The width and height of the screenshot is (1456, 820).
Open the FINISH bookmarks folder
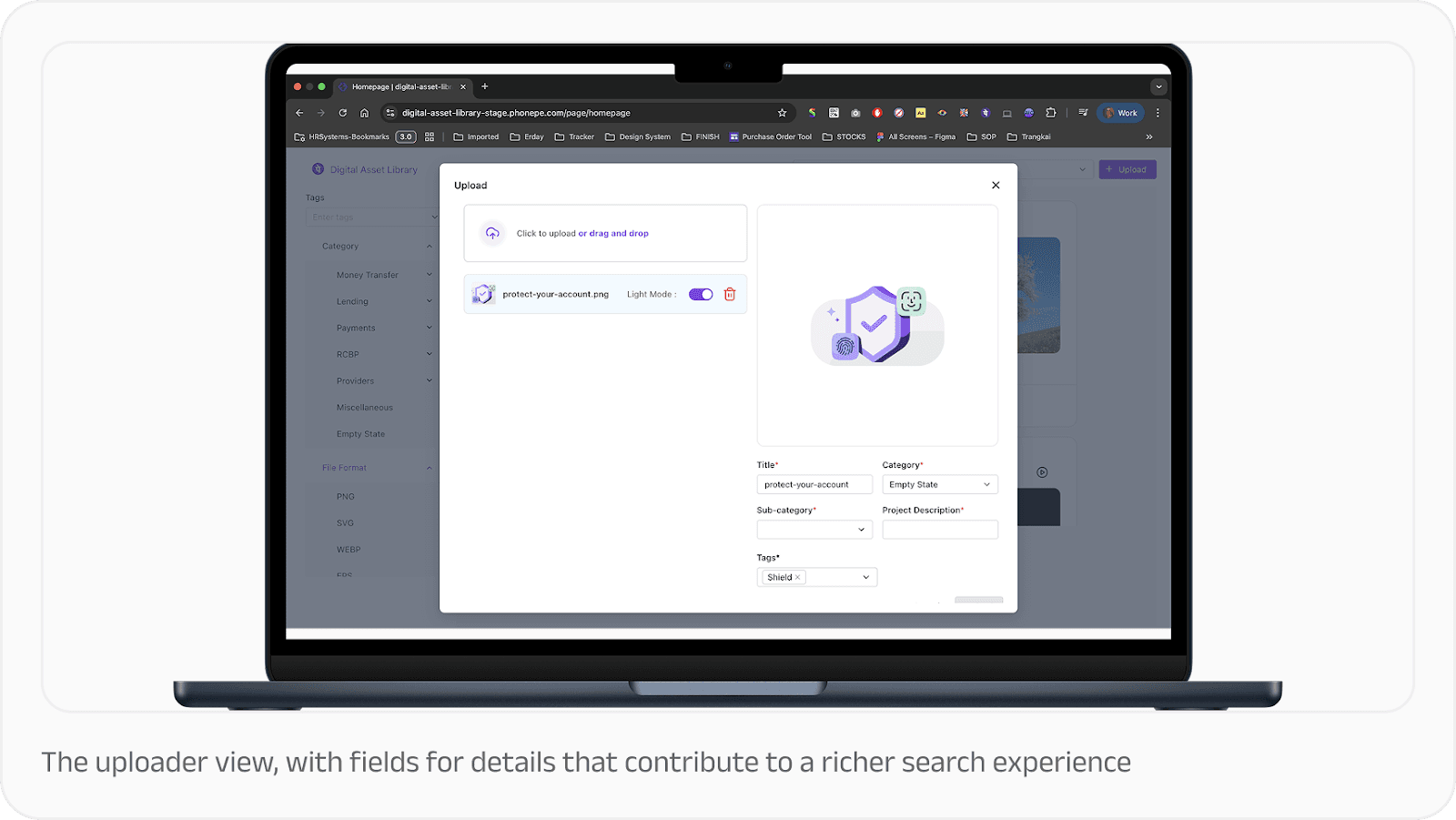tap(701, 137)
